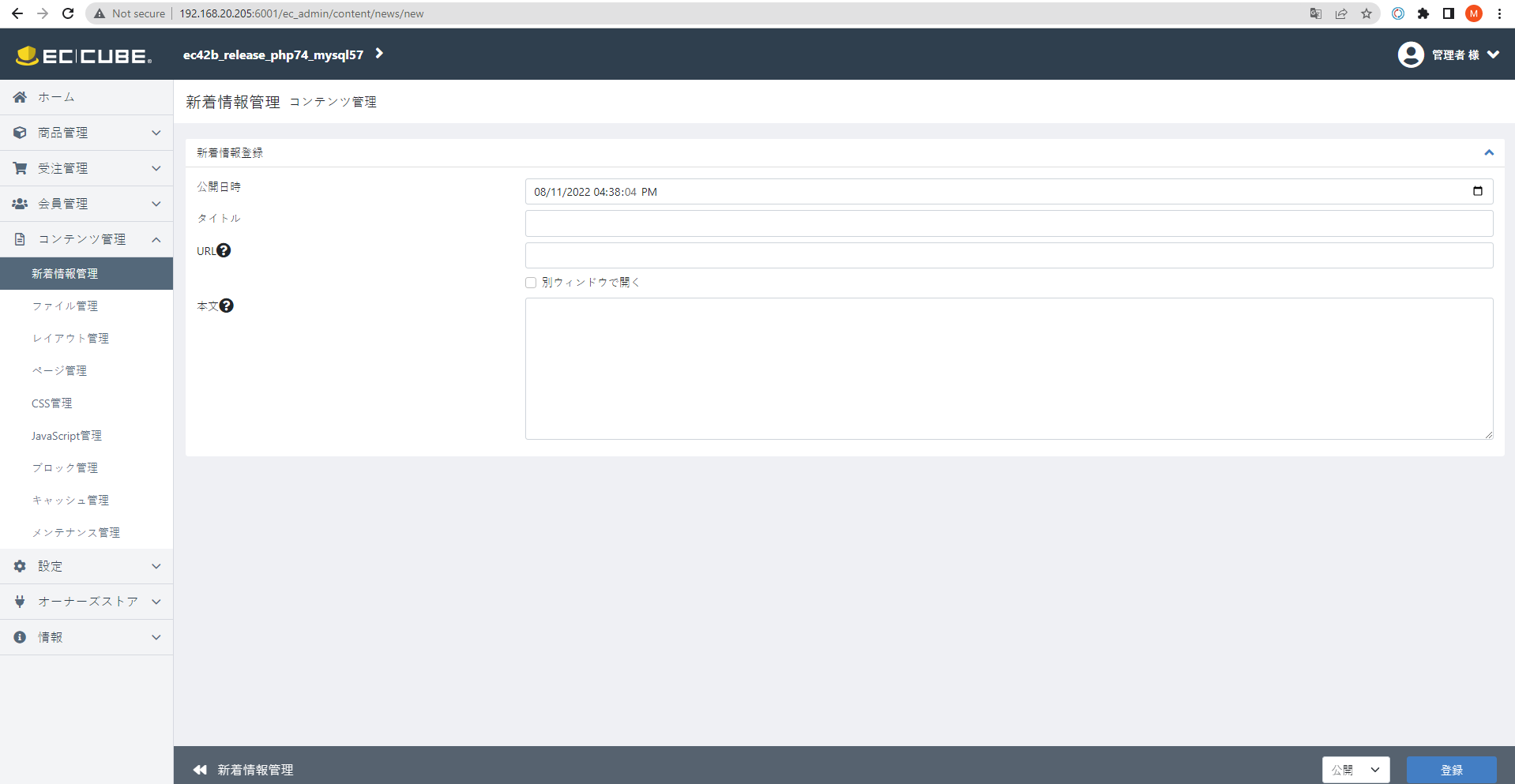Open JavaScript管理 link
This screenshot has width=1515, height=784.
(66, 435)
